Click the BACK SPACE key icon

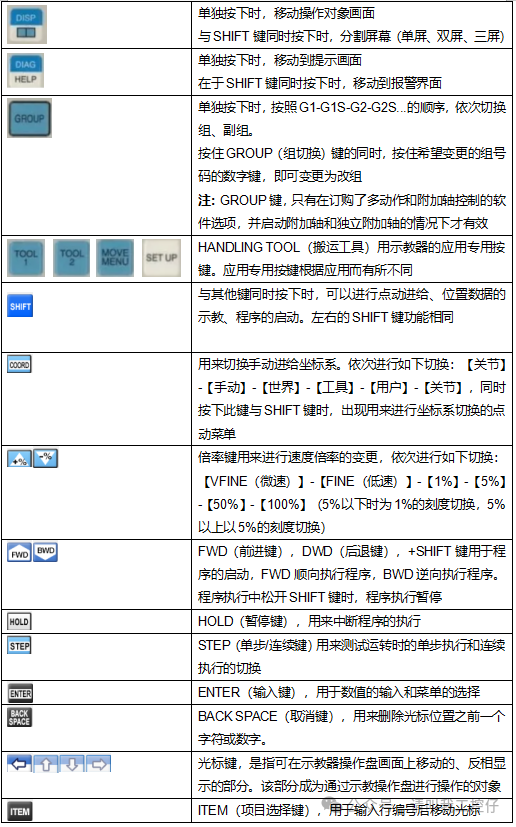click(20, 718)
